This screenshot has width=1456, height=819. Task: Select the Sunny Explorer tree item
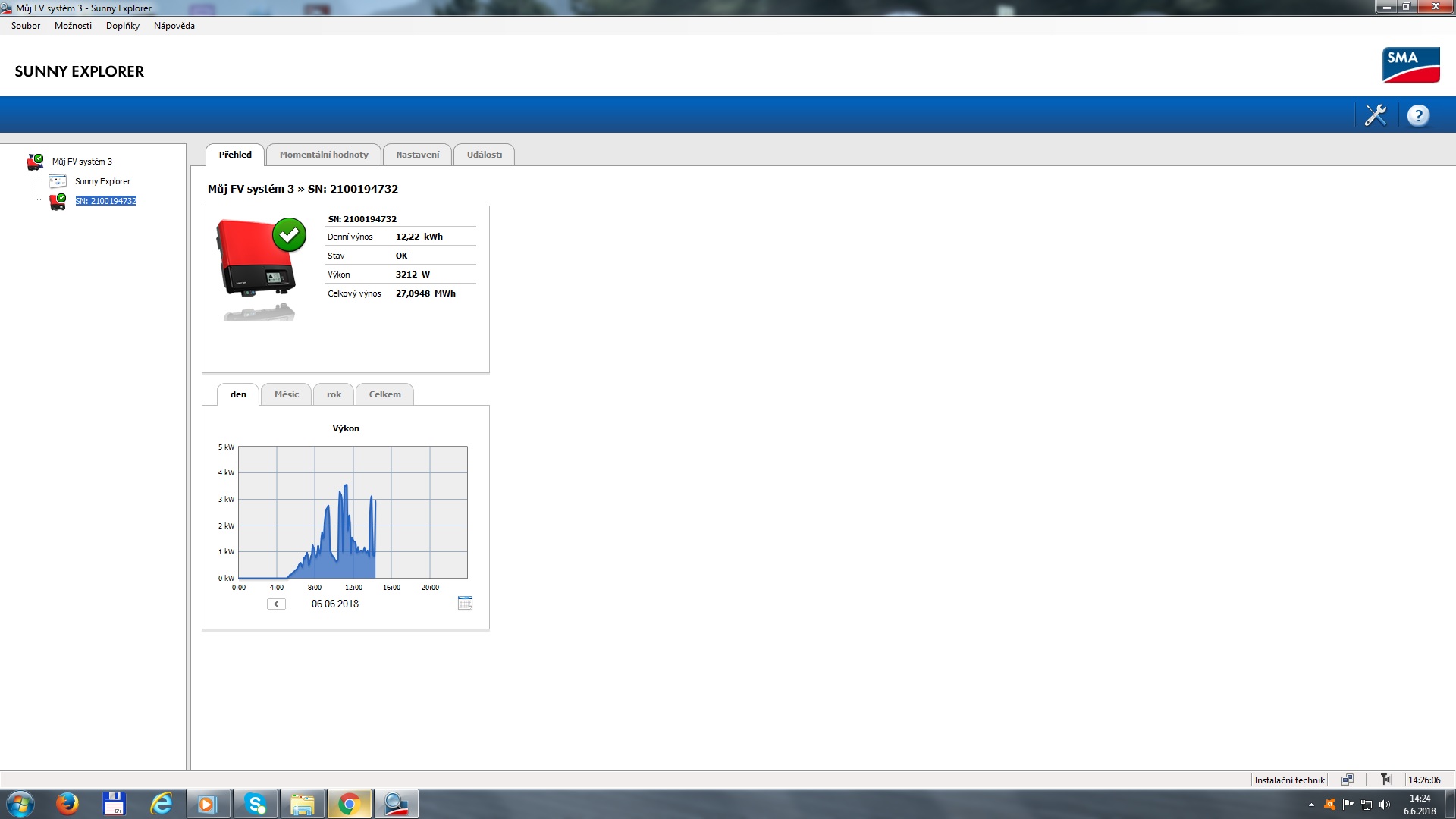tap(102, 181)
